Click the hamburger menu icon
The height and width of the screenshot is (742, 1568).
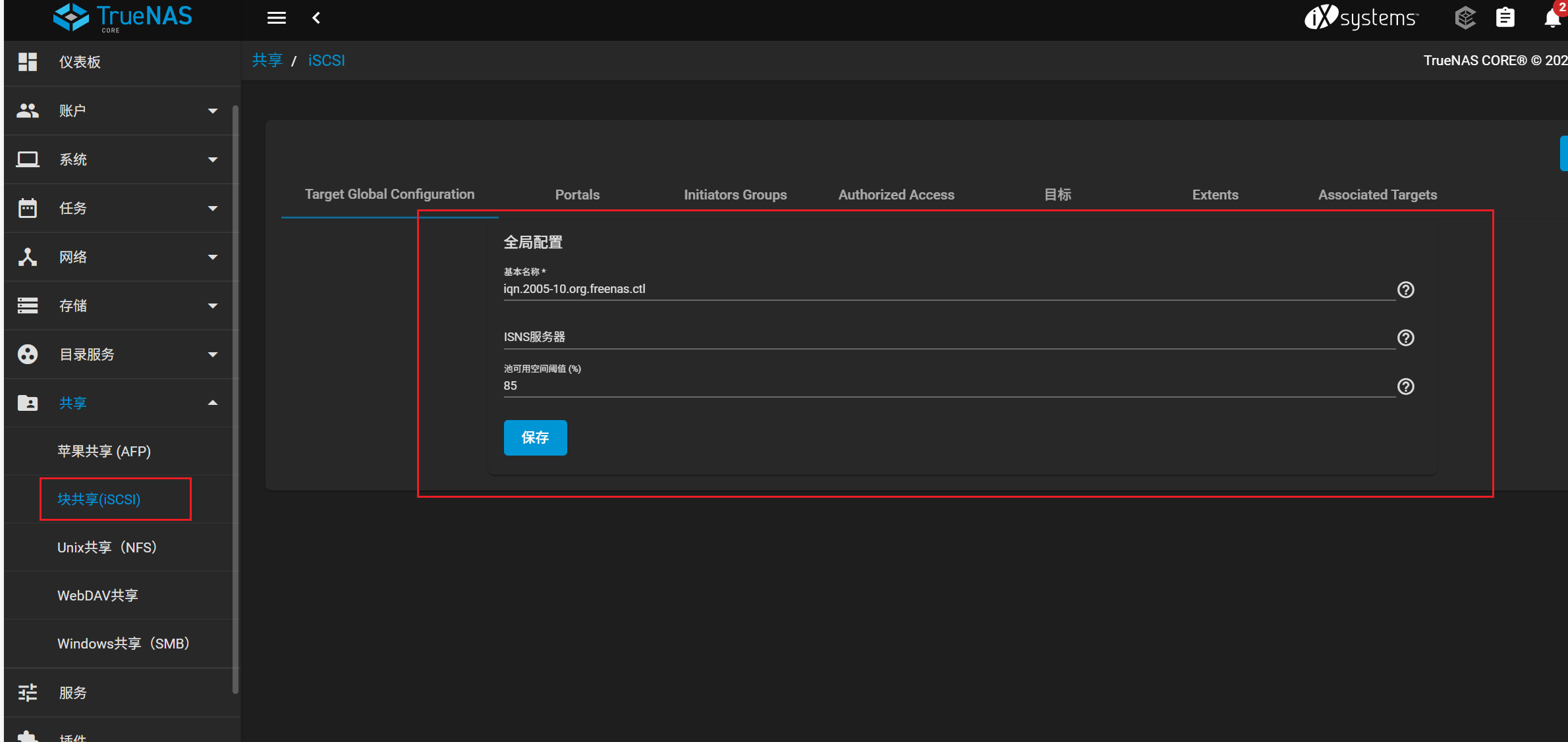[276, 18]
